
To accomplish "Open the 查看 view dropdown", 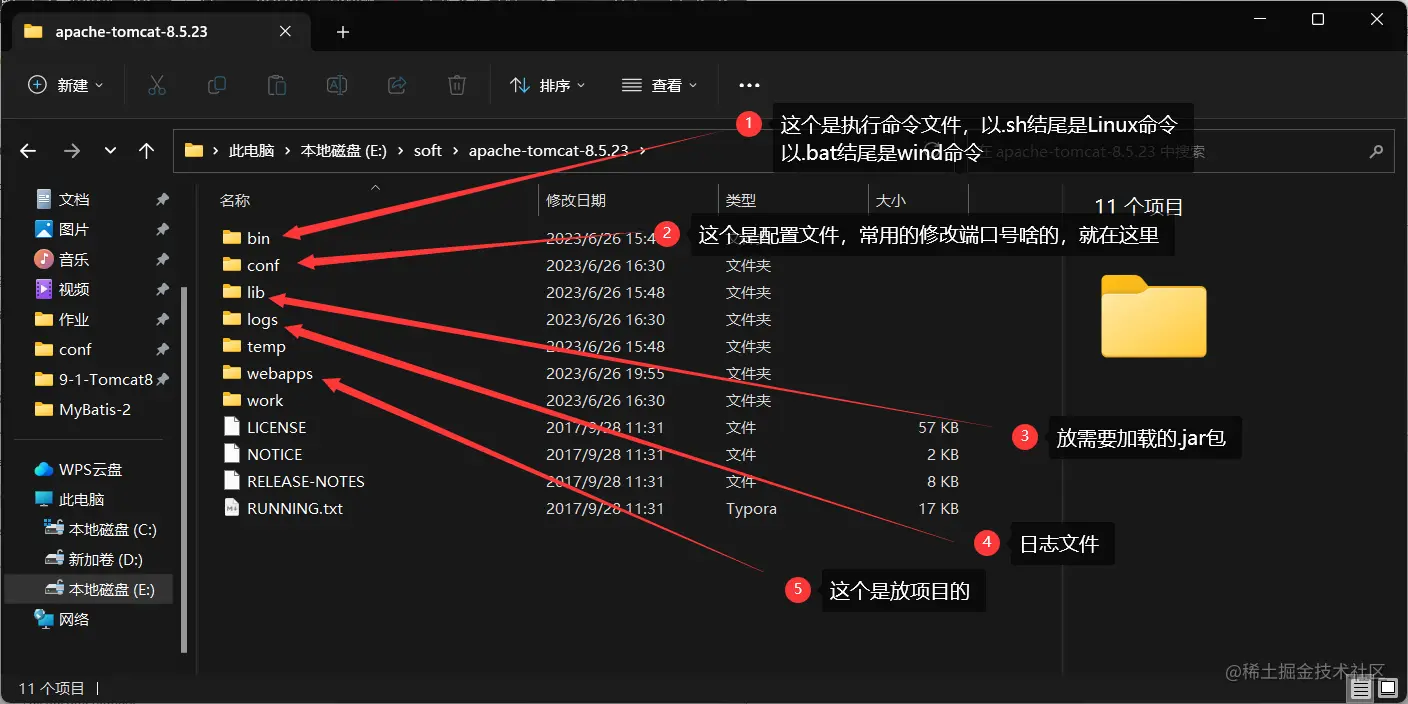I will click(659, 85).
